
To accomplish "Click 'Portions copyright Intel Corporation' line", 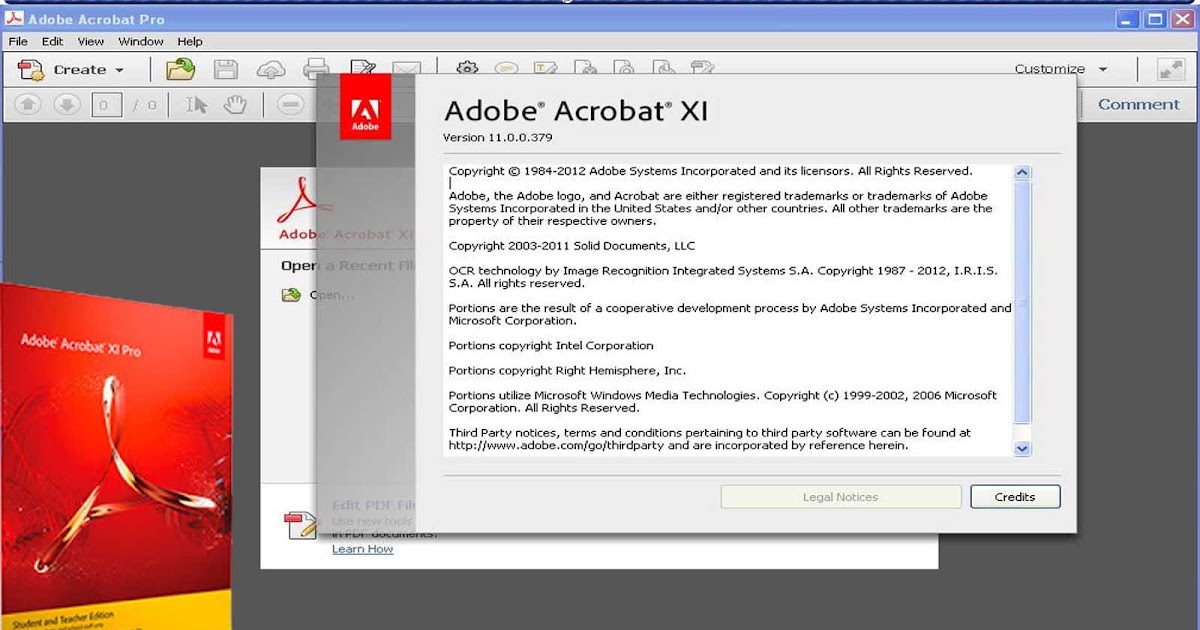I will click(551, 345).
